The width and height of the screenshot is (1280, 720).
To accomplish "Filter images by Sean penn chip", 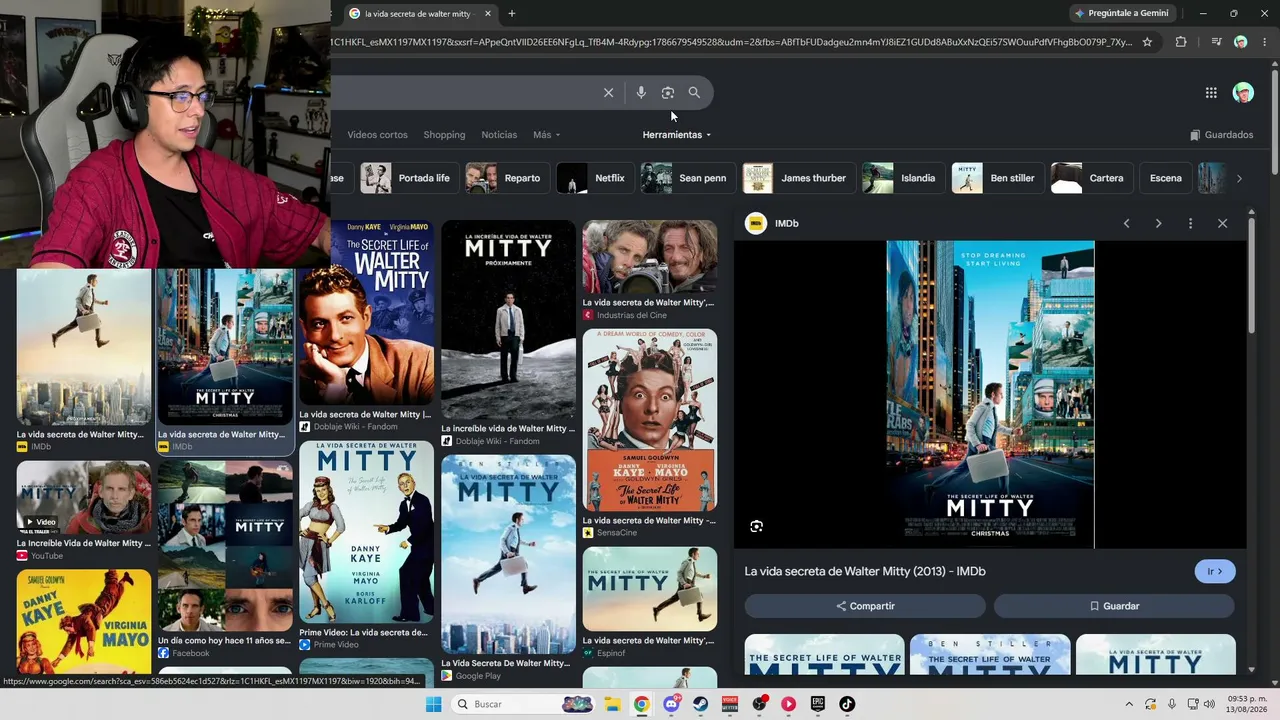I will (688, 178).
